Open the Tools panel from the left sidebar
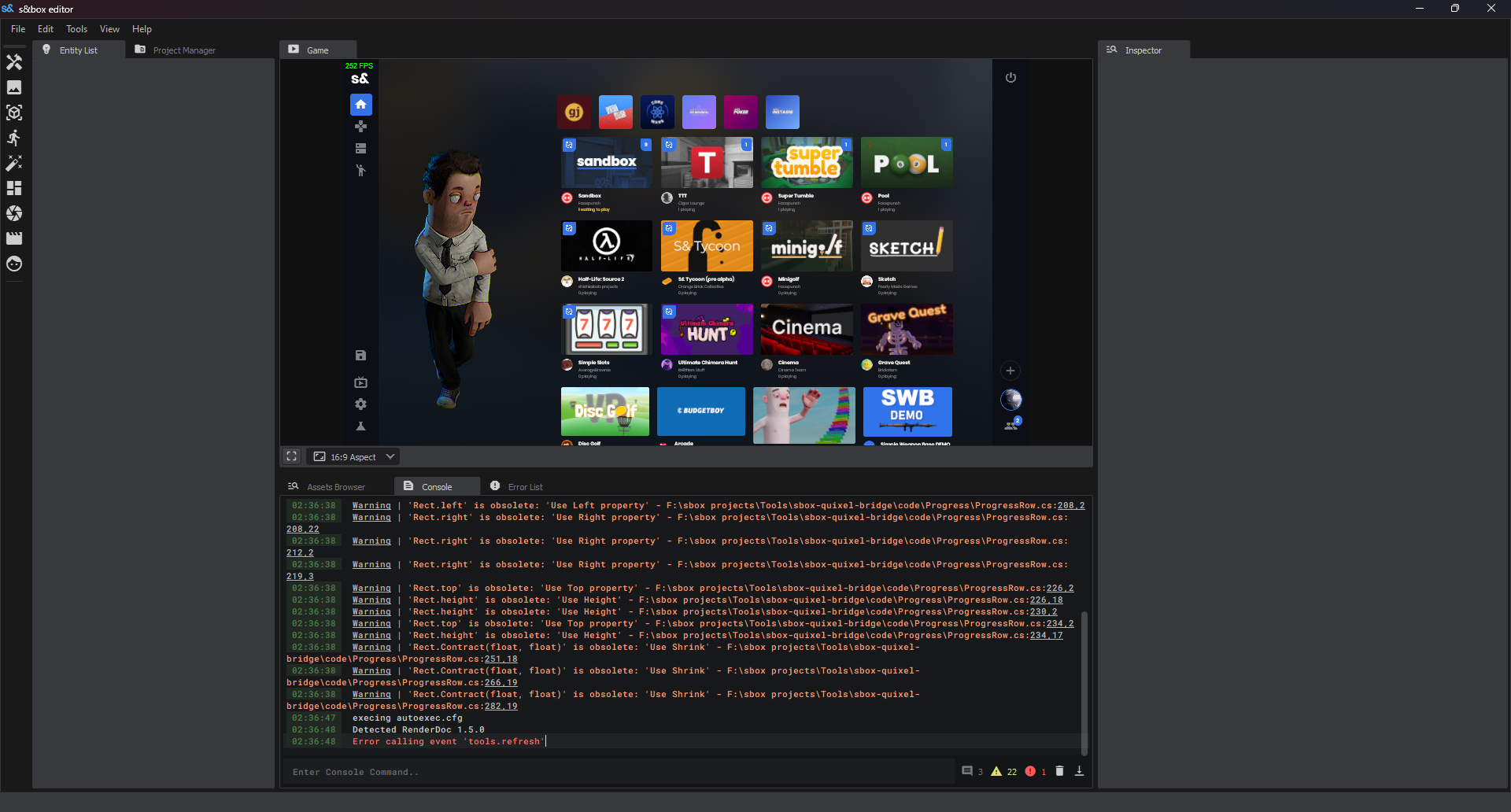The width and height of the screenshot is (1511, 812). tap(14, 62)
